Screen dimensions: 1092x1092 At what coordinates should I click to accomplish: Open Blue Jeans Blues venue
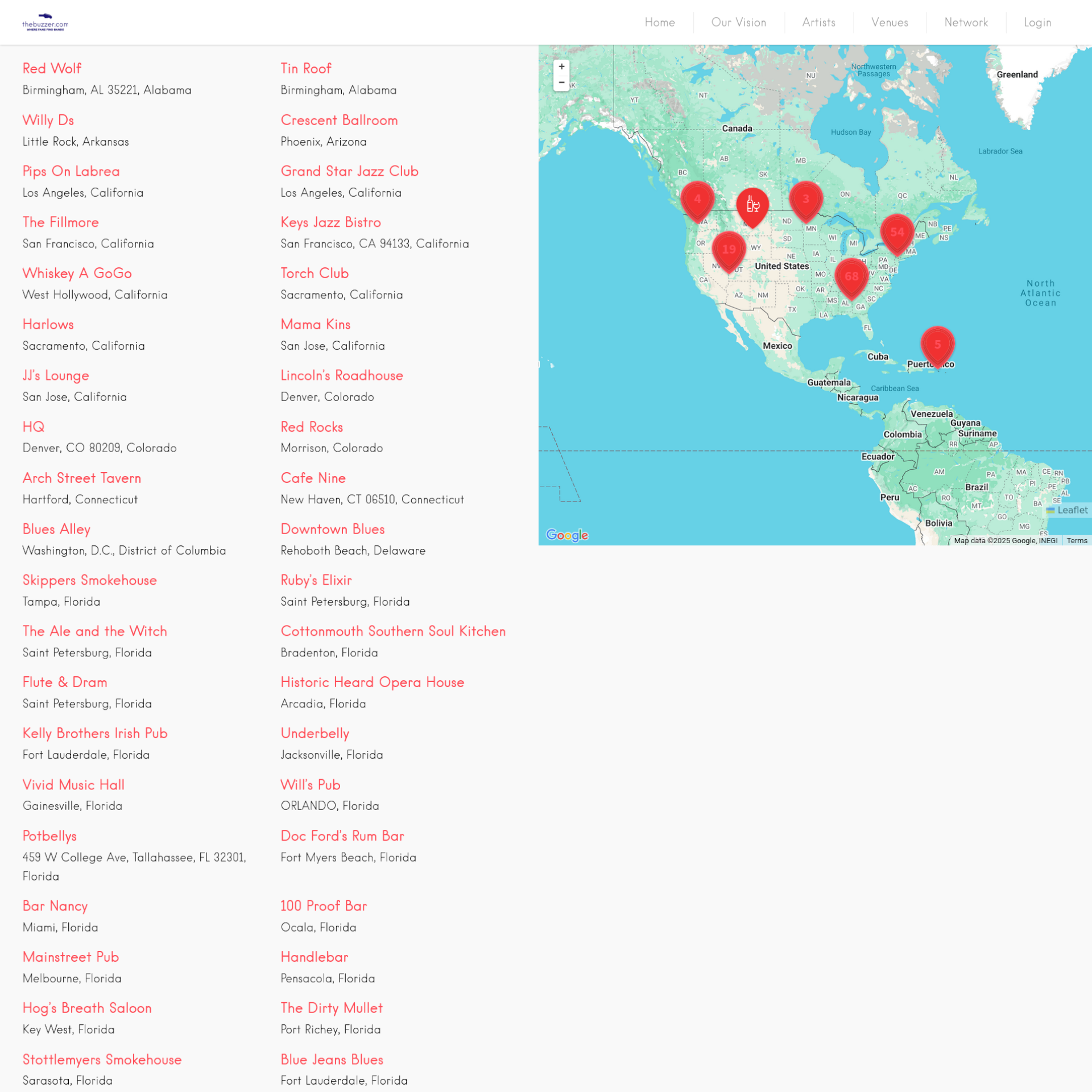pos(332,1060)
